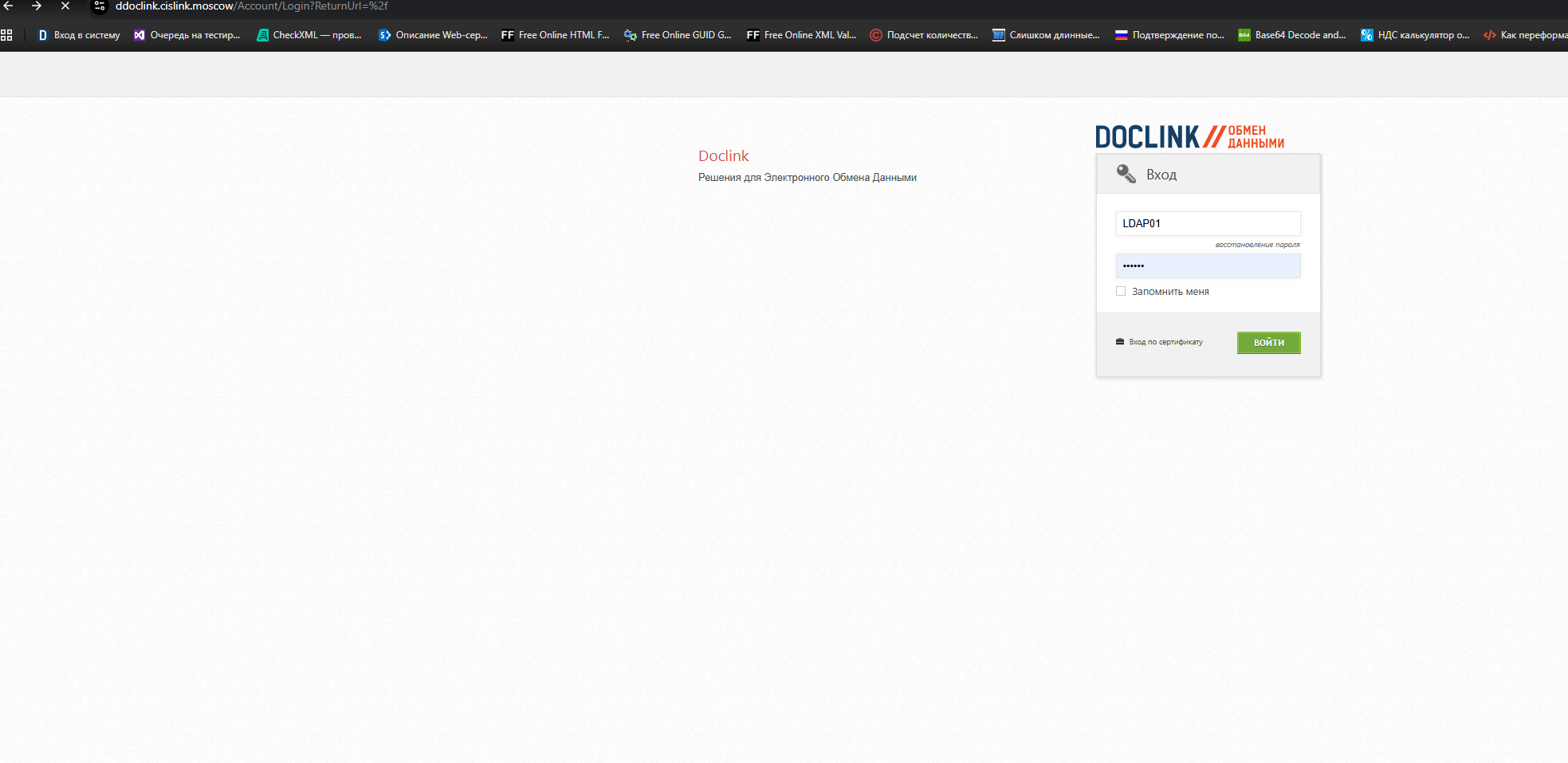
Task: Open the 'НДС калькулятор о...' bookmark
Action: click(x=1415, y=35)
